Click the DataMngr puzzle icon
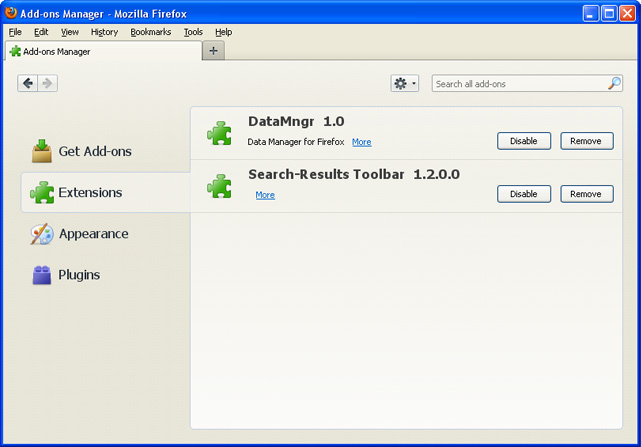The image size is (641, 447). point(219,133)
